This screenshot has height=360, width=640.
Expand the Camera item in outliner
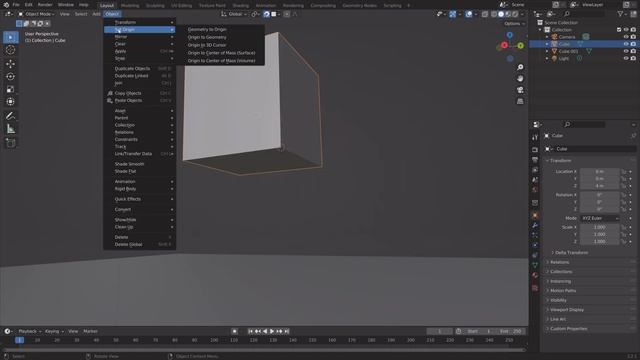(x=547, y=37)
